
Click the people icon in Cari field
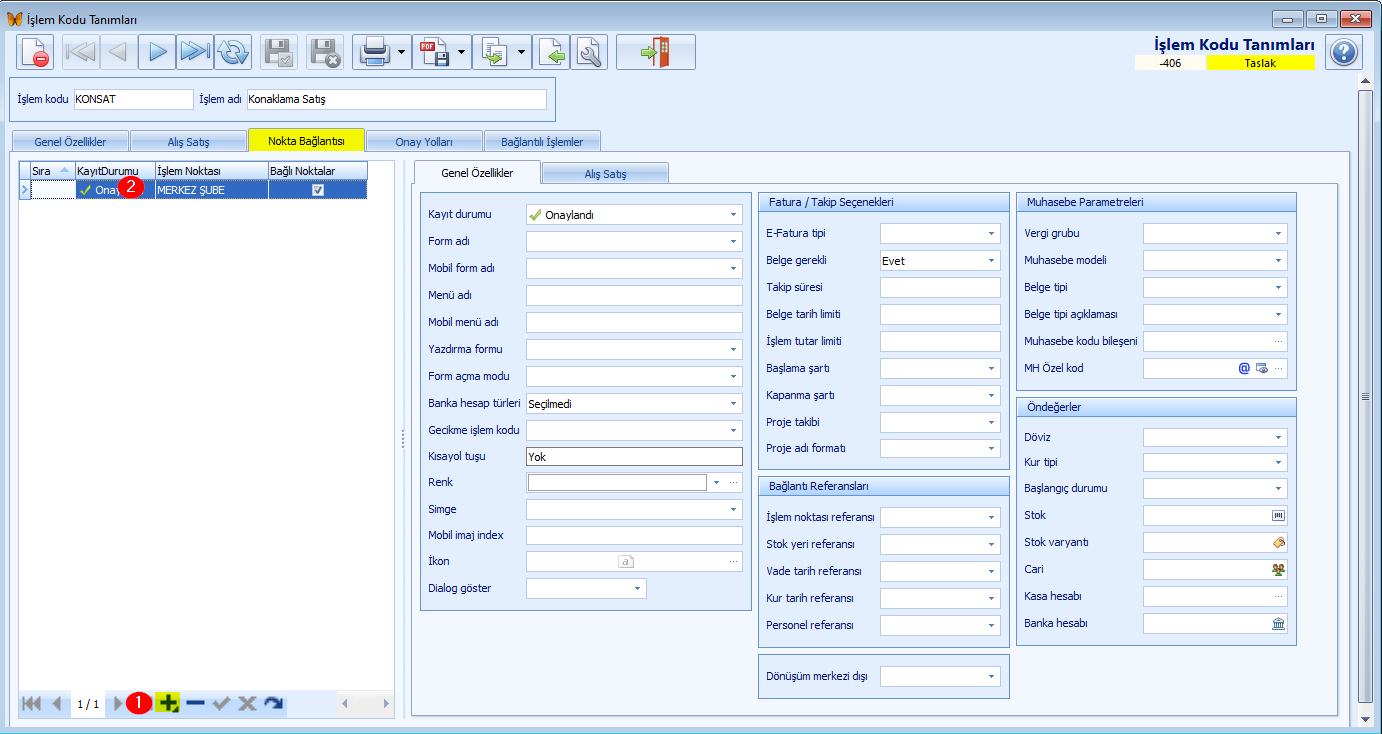[x=1277, y=570]
